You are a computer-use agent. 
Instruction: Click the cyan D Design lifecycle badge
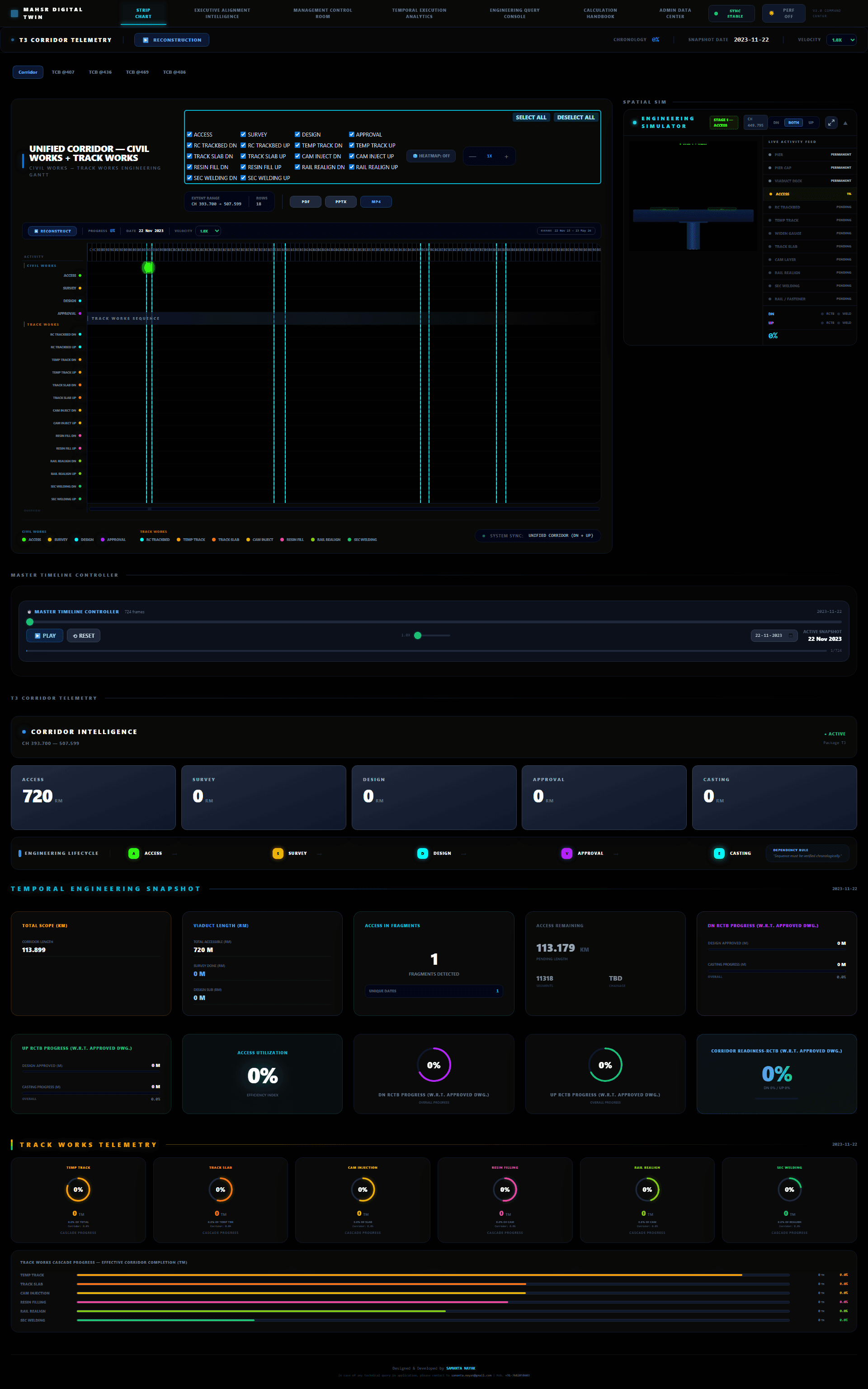(423, 853)
